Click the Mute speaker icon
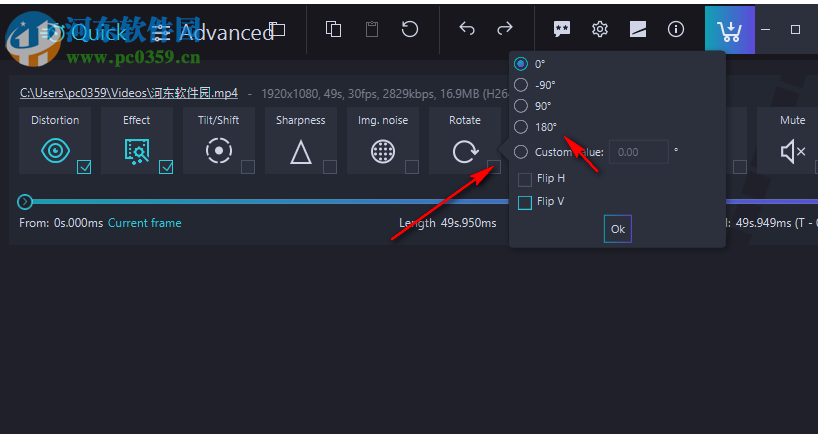Viewport: 818px width, 434px height. [792, 152]
